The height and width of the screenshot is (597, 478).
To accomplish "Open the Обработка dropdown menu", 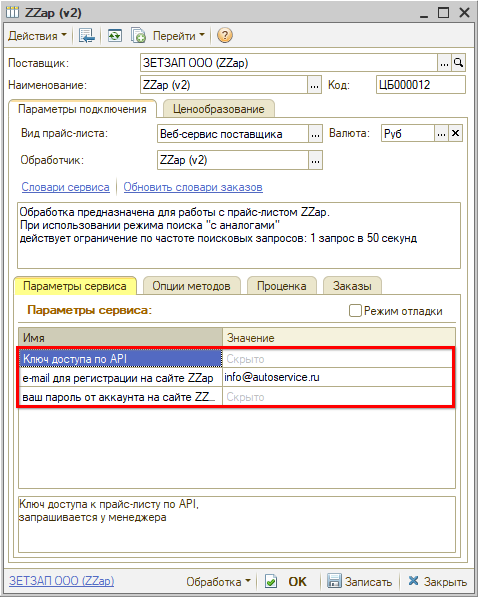I will (x=218, y=581).
